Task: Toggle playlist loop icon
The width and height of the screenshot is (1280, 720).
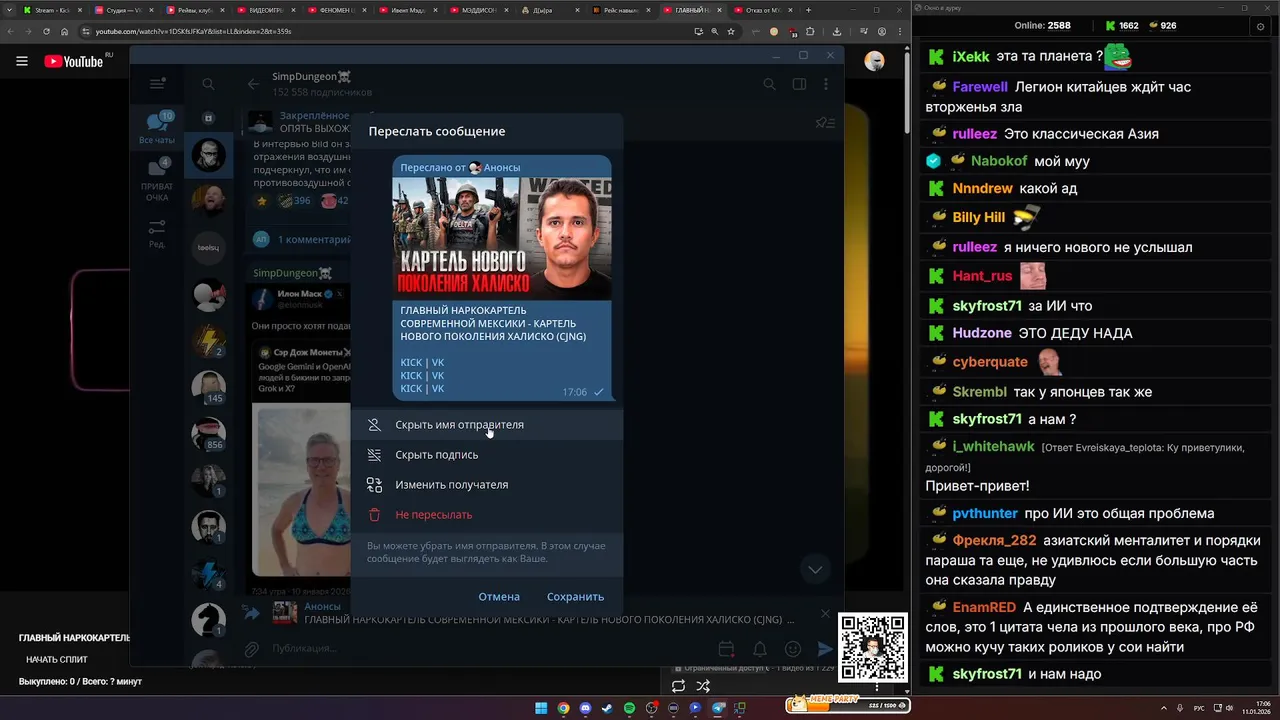Action: [x=678, y=686]
